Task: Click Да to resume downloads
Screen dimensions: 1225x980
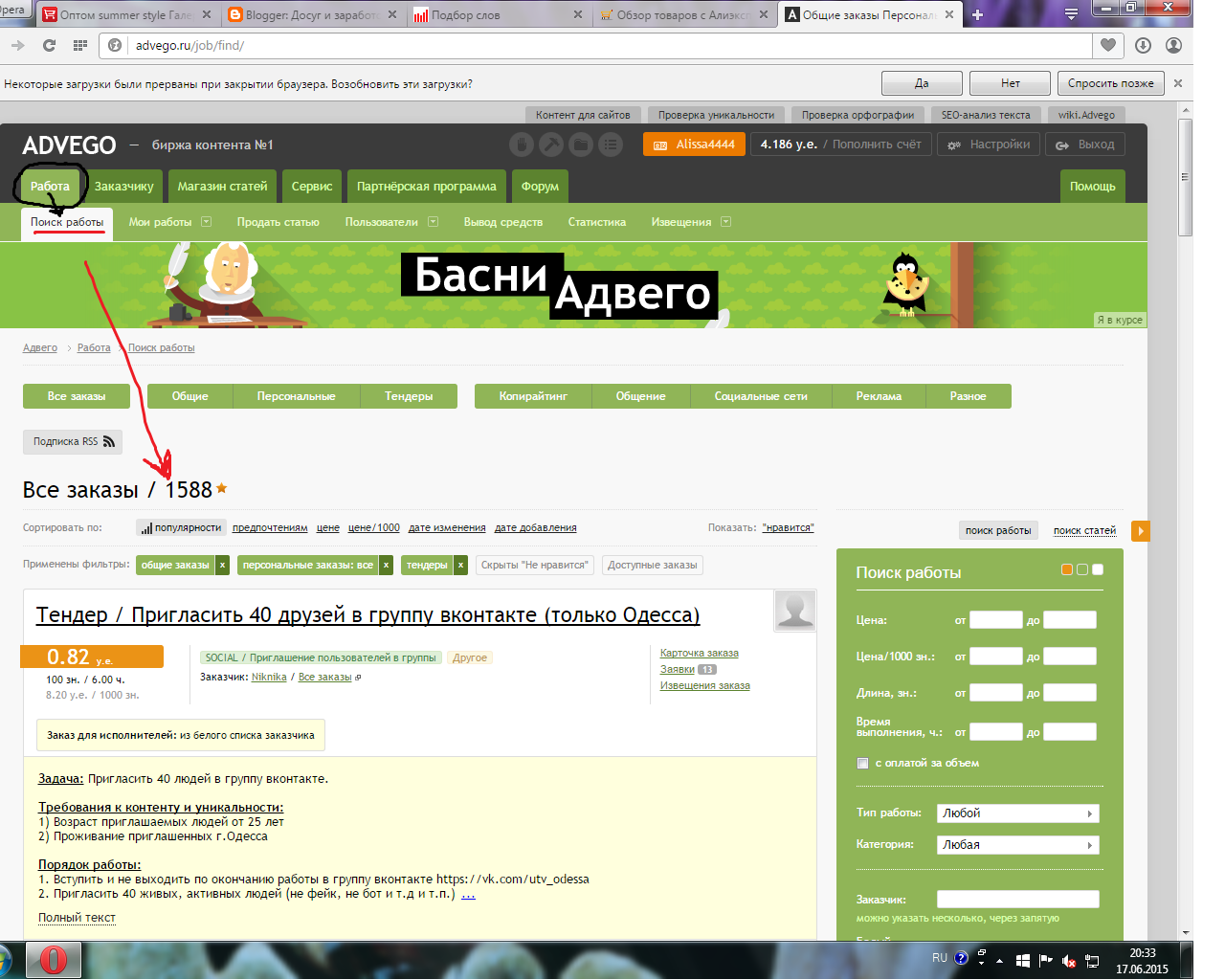Action: tap(922, 83)
